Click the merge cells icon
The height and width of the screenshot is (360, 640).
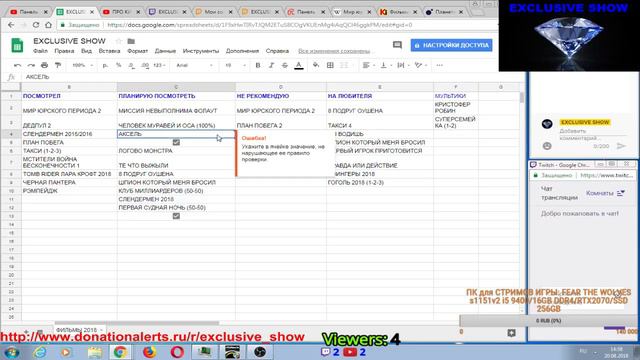(344, 65)
